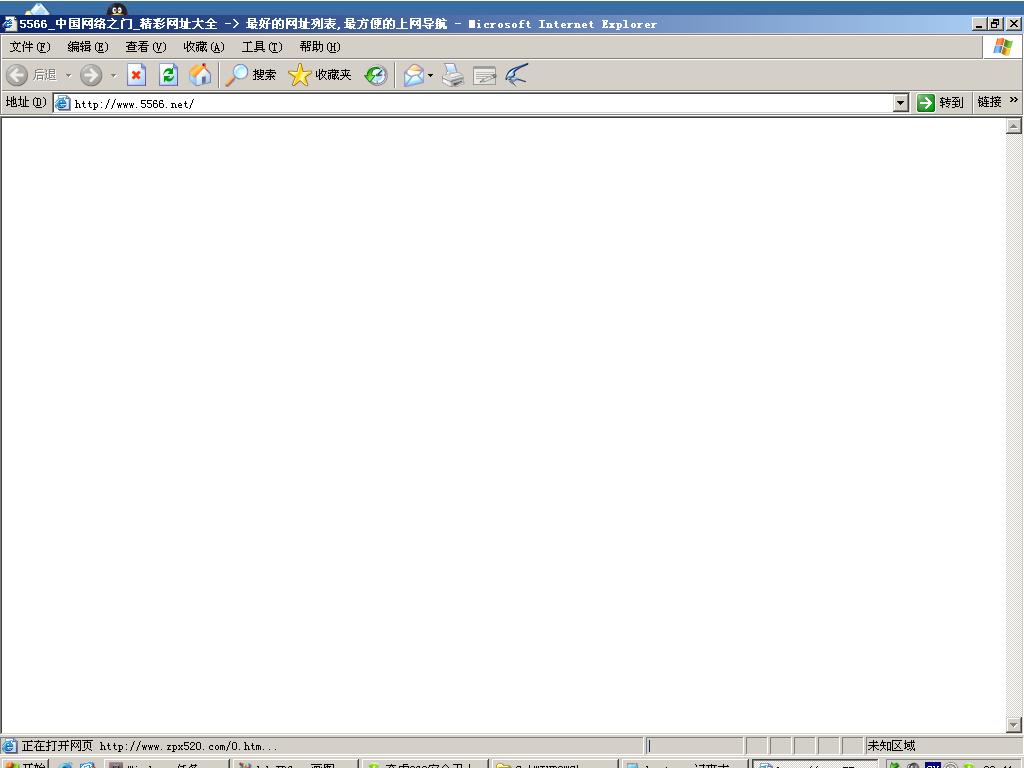This screenshot has width=1024, height=768.
Task: Click the Mail envelope icon
Action: click(414, 75)
